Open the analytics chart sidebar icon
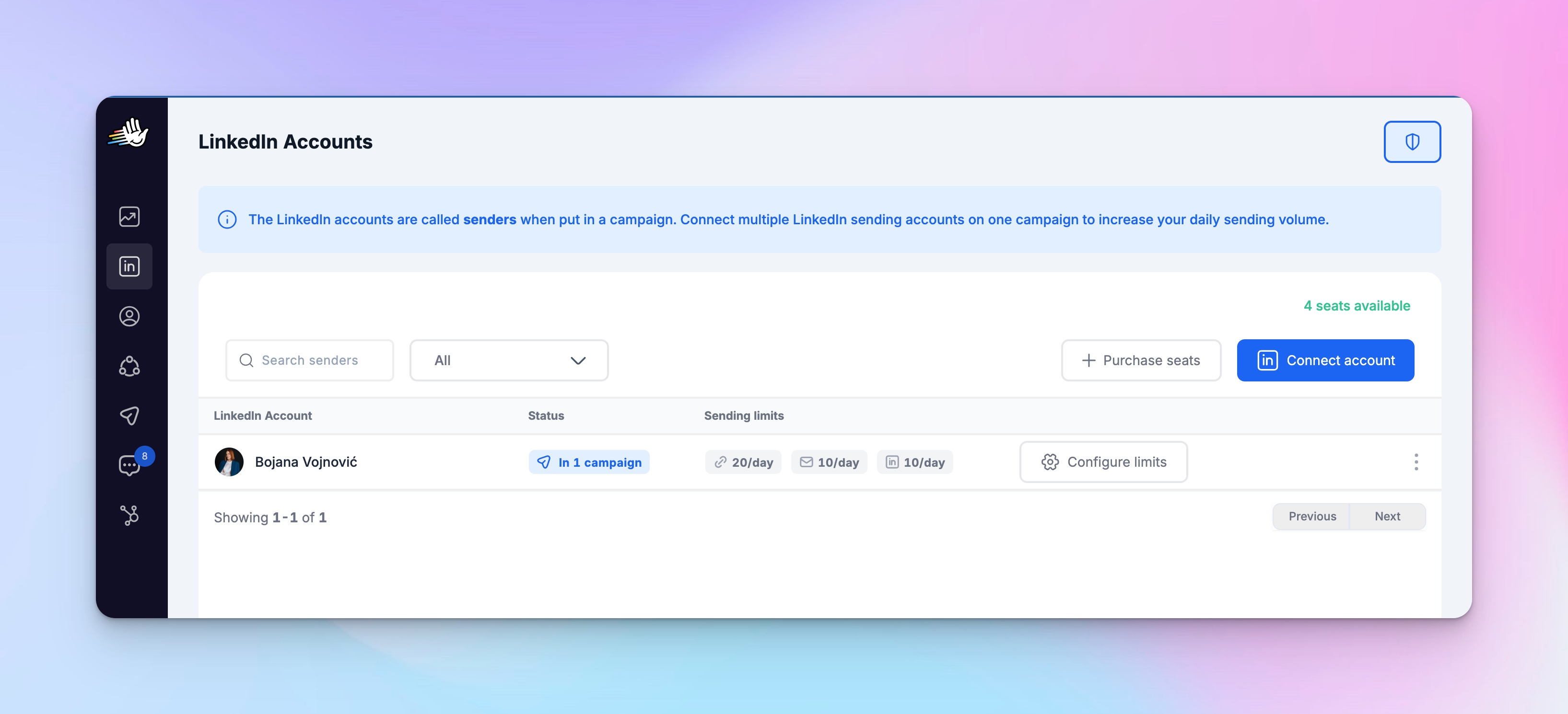This screenshot has height=714, width=1568. coord(129,217)
